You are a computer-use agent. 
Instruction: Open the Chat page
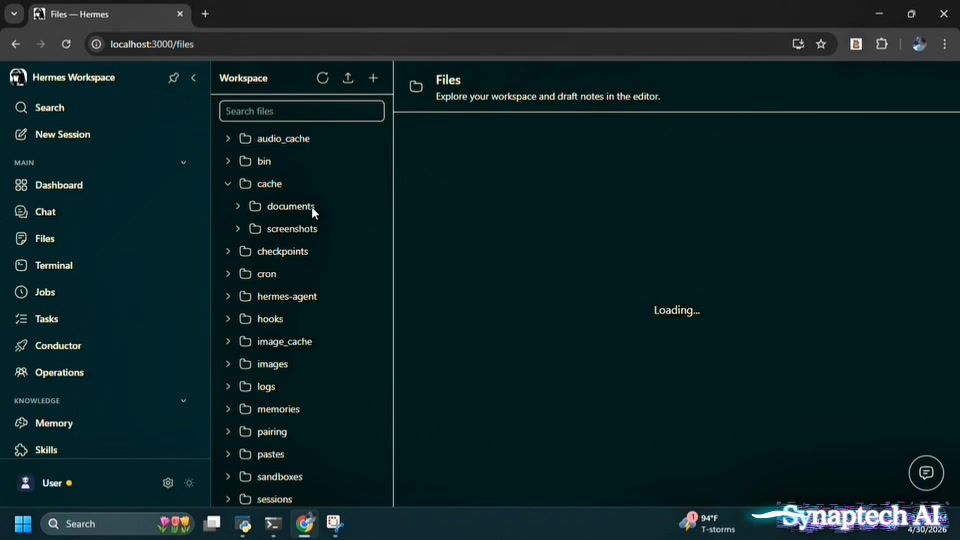45,212
